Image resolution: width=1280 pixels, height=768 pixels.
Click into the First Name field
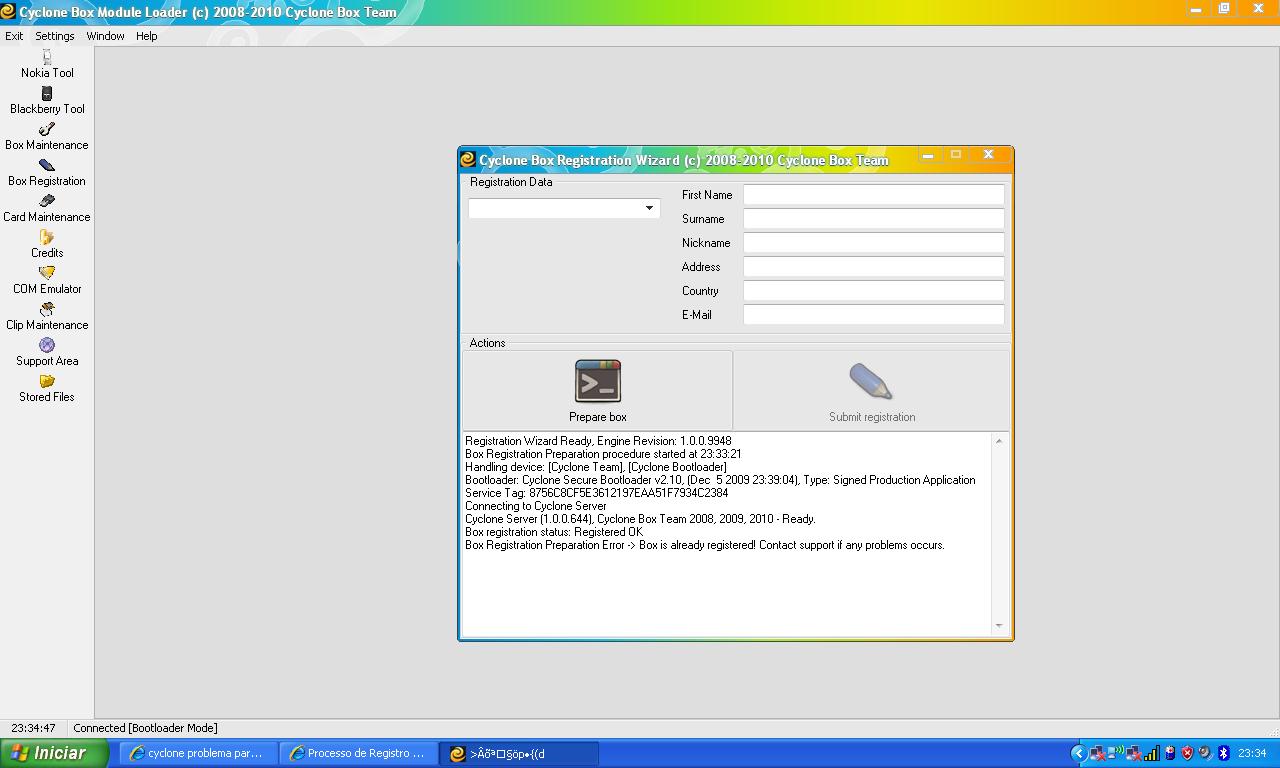(x=873, y=195)
